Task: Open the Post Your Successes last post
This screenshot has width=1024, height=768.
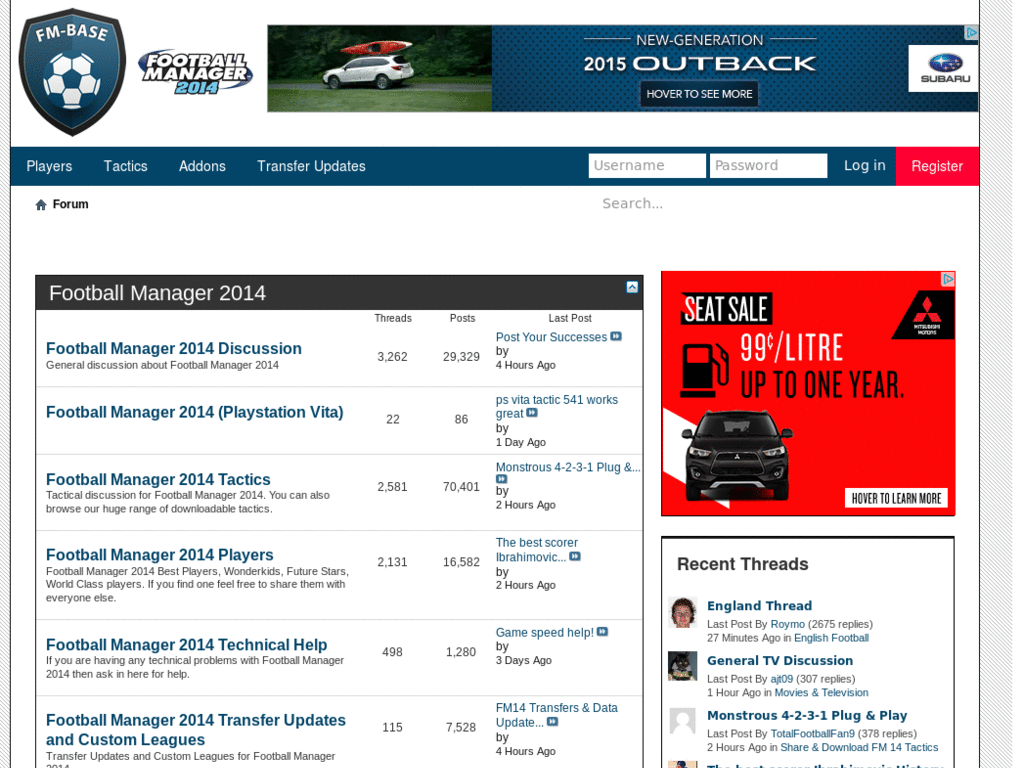Action: 551,337
